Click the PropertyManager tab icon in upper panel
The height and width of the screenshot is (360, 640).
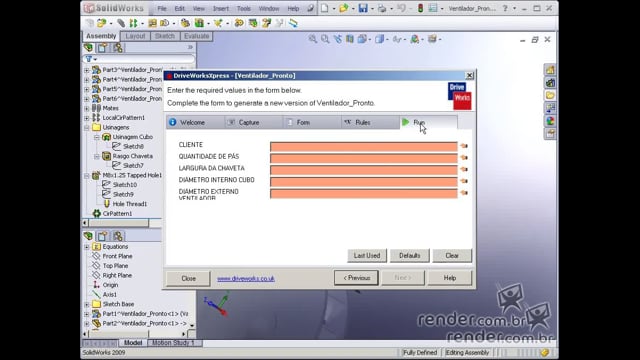[102, 48]
